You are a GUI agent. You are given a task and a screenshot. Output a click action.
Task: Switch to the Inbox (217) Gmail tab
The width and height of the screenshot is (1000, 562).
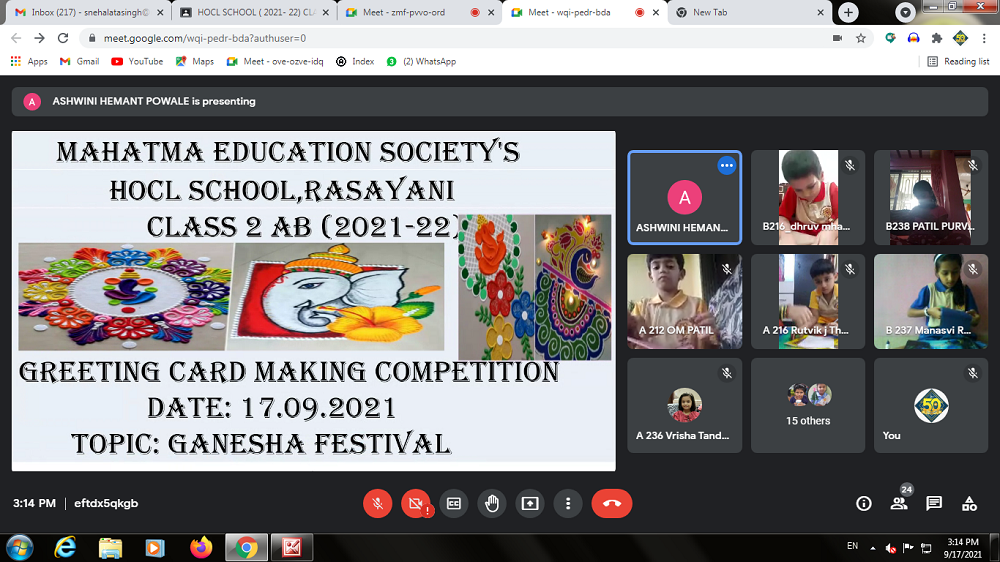[85, 13]
